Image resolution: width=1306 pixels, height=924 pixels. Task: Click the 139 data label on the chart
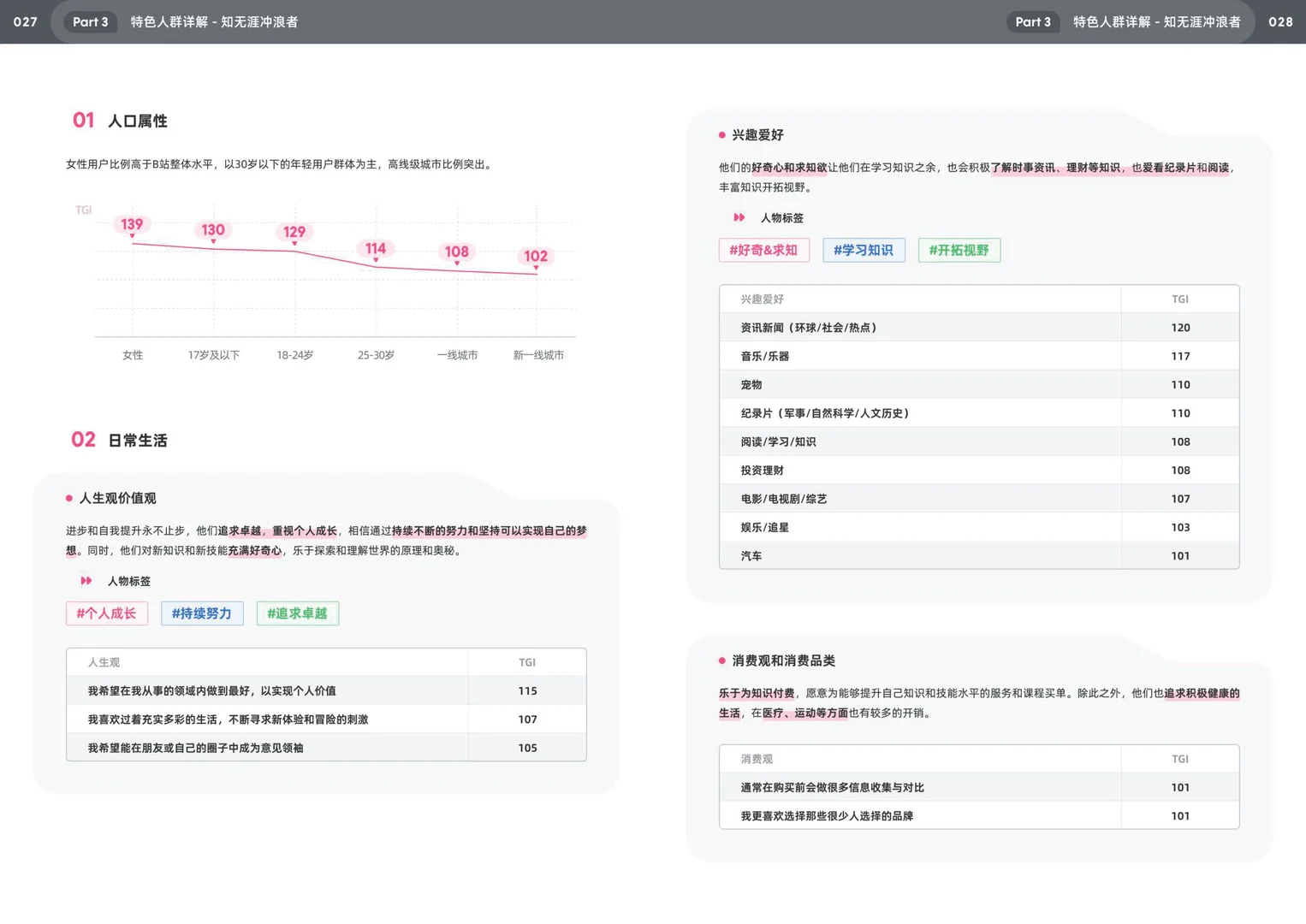click(x=132, y=225)
